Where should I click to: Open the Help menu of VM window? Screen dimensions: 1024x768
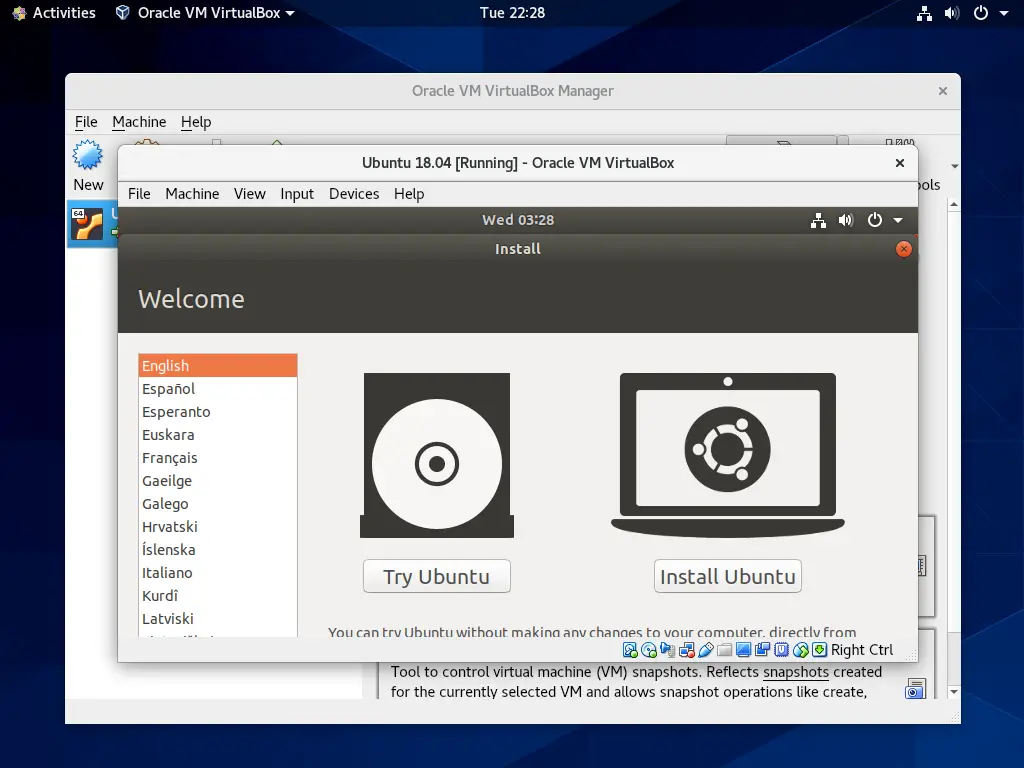pos(409,194)
